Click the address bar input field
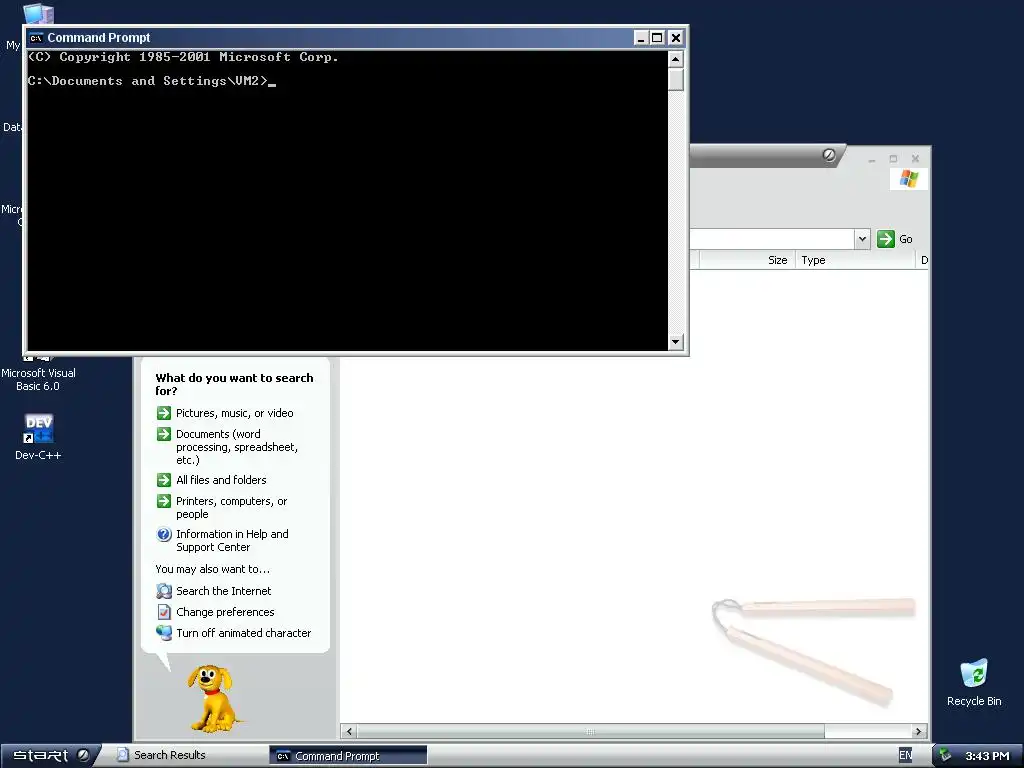 772,239
